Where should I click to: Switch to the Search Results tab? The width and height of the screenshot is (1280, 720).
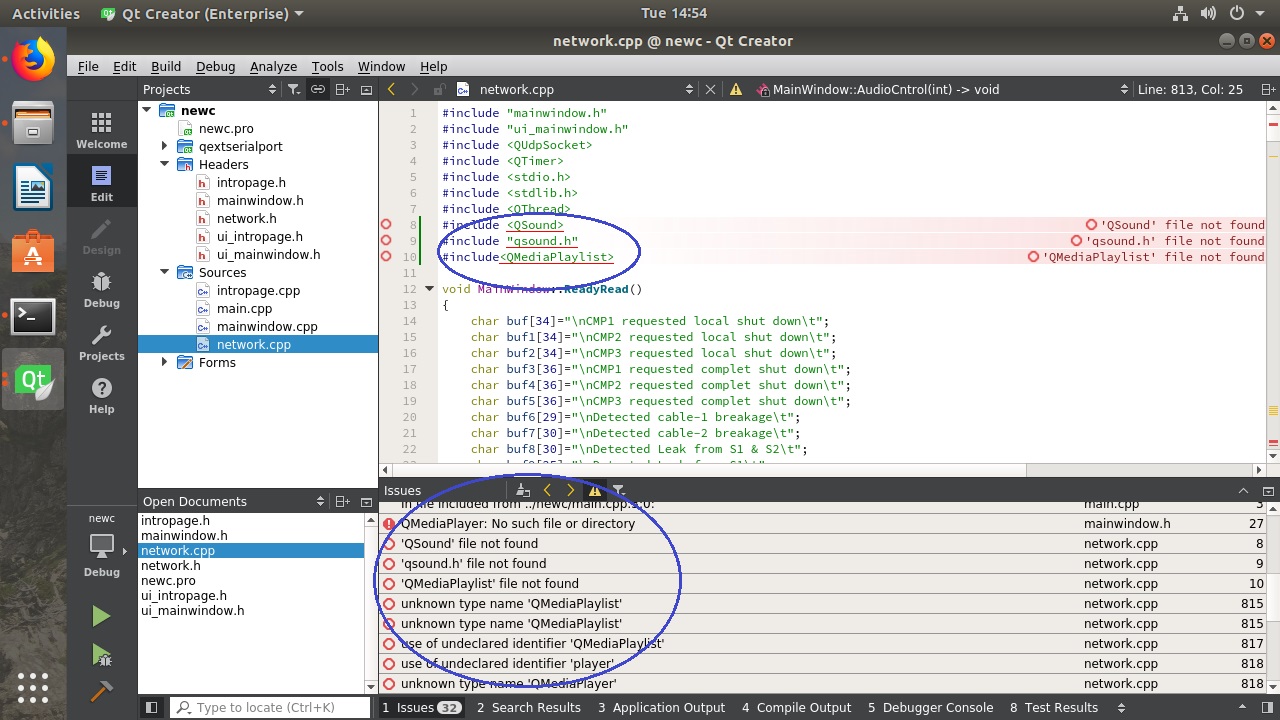point(528,707)
